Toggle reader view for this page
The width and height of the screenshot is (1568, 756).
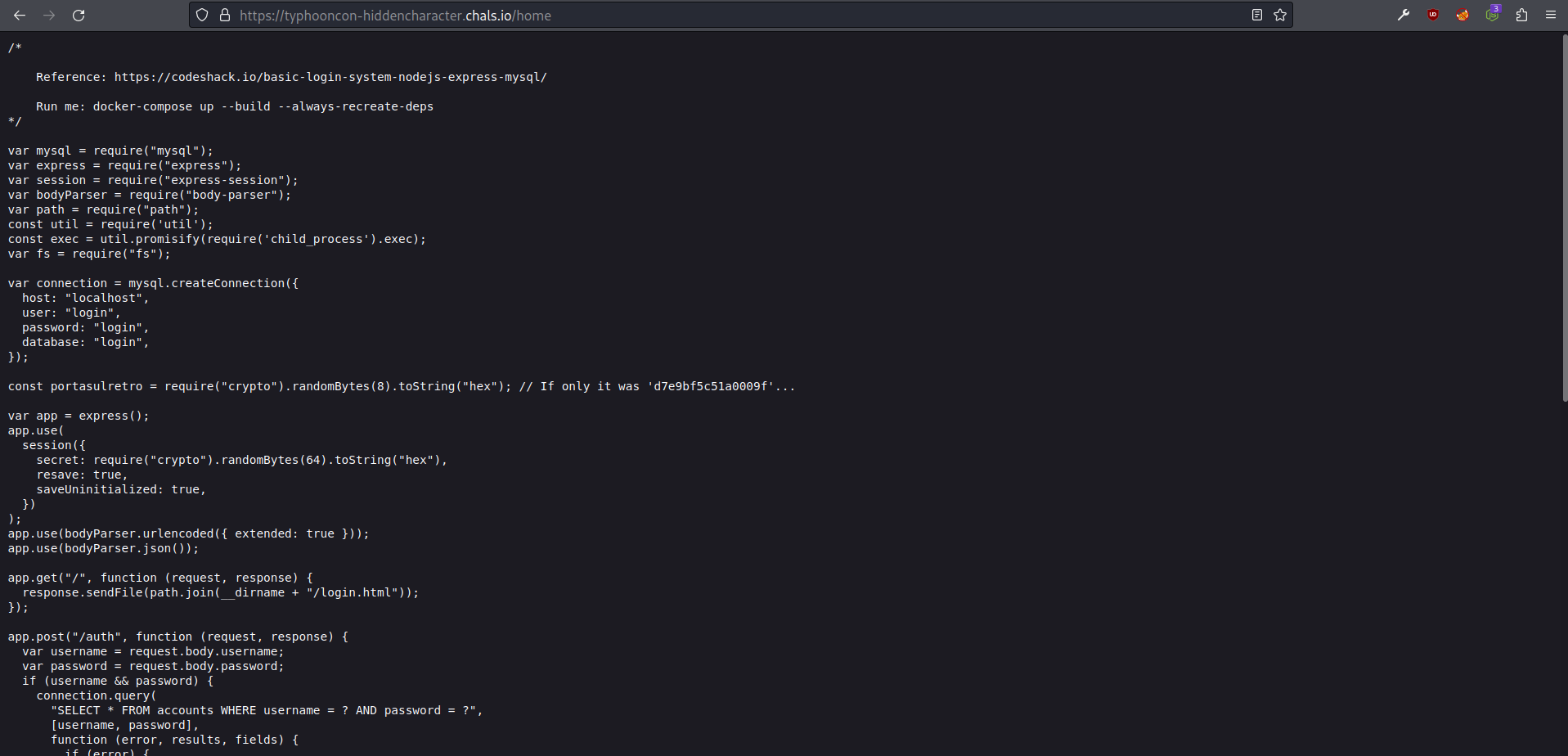pyautogui.click(x=1257, y=16)
